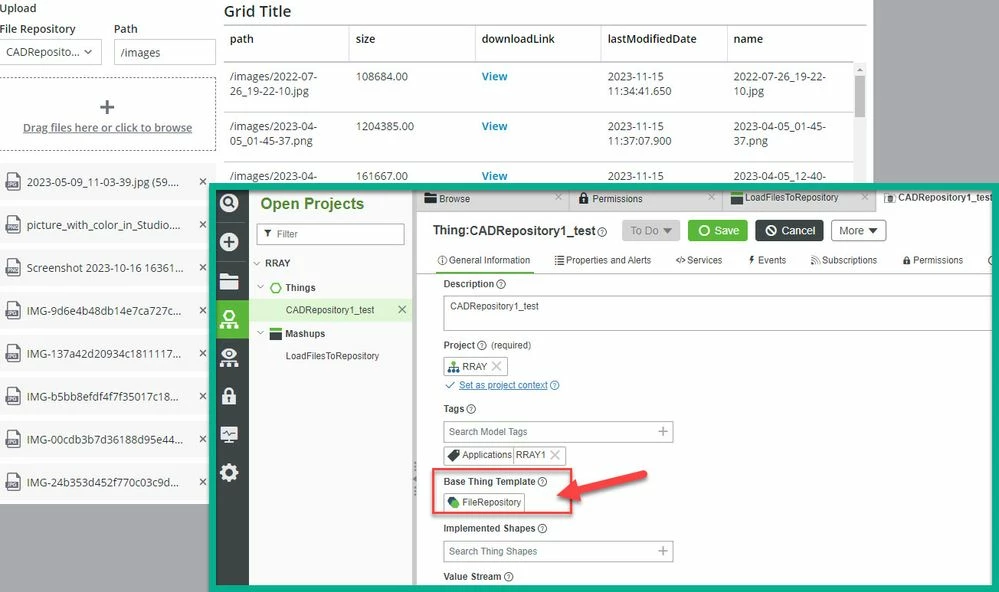
Task: Remove IMG-9d6e4b48db14e7ca727c file from list
Action: (x=203, y=310)
